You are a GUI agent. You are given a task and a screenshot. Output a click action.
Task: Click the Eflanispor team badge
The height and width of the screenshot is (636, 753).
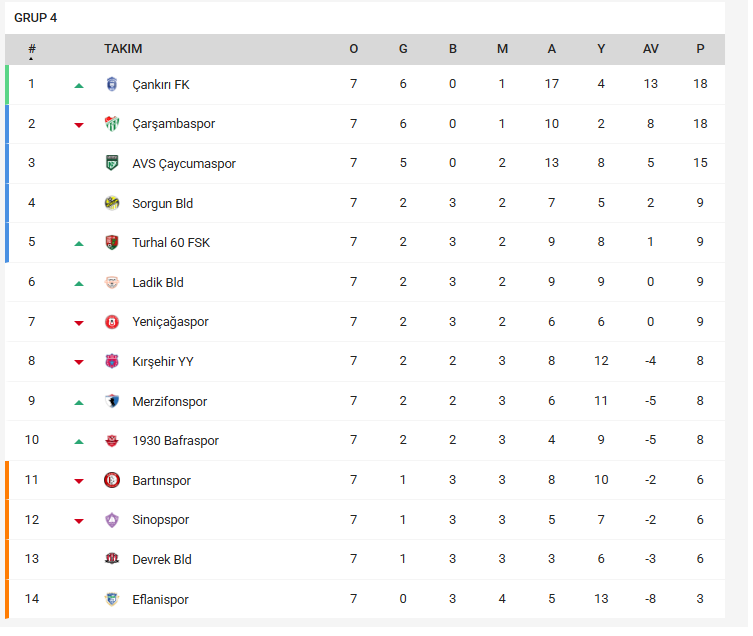[x=112, y=600]
